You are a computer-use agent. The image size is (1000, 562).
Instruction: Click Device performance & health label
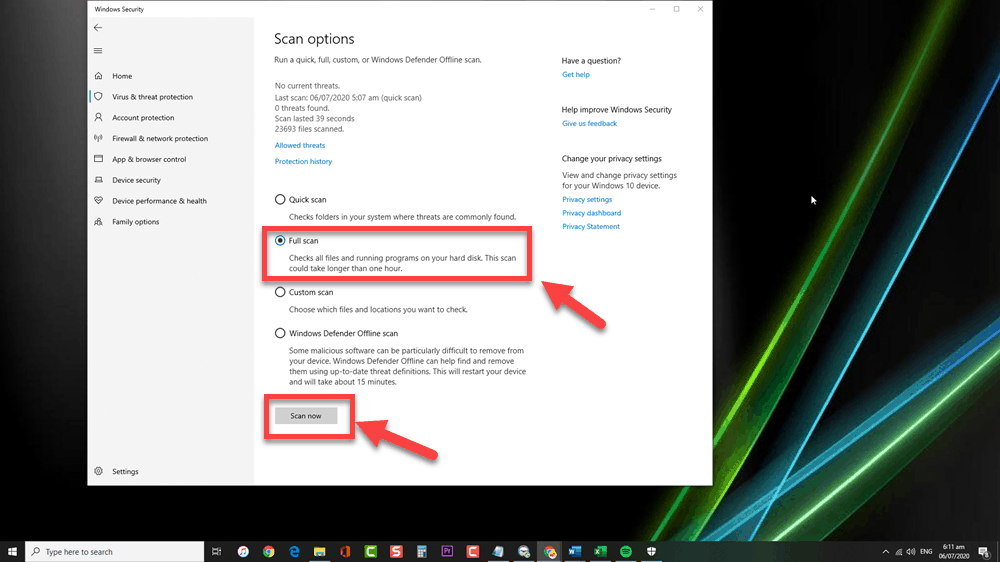point(159,201)
